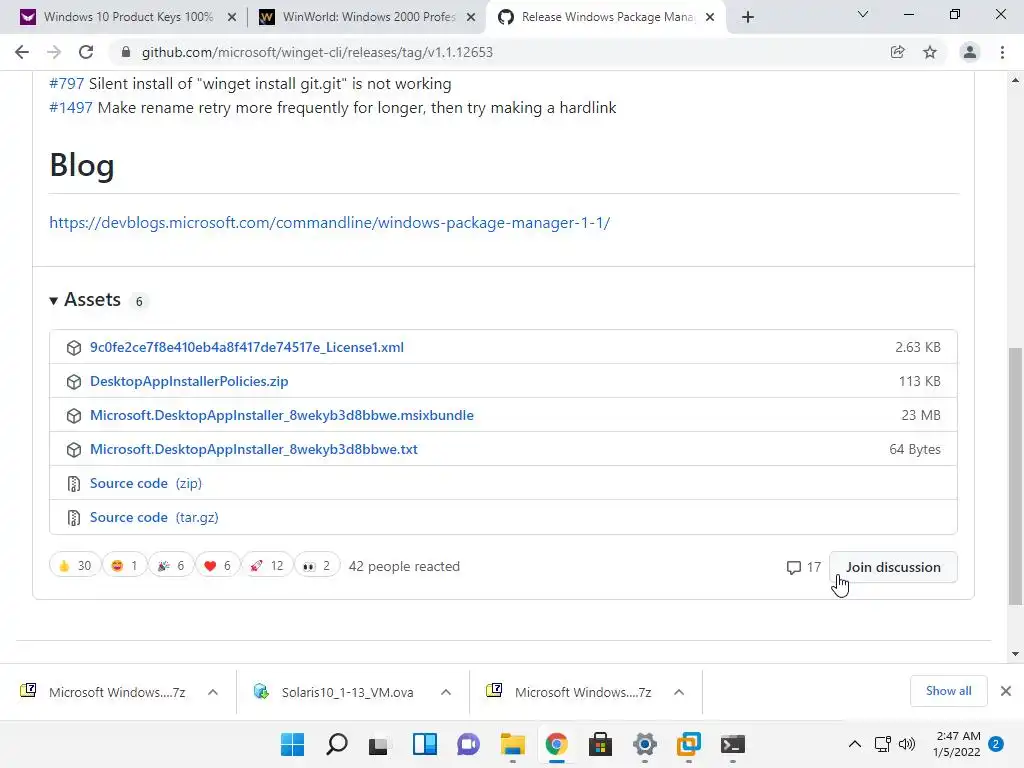Download the License1.xml asset
1024x768 pixels.
click(x=247, y=347)
